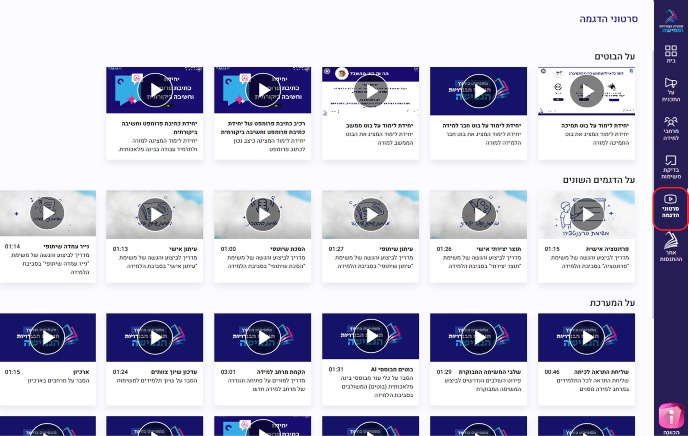Click the card title 'יחידת לימוד על בוט תמיכה'
Screen dimensions: 689x436
pos(595,126)
